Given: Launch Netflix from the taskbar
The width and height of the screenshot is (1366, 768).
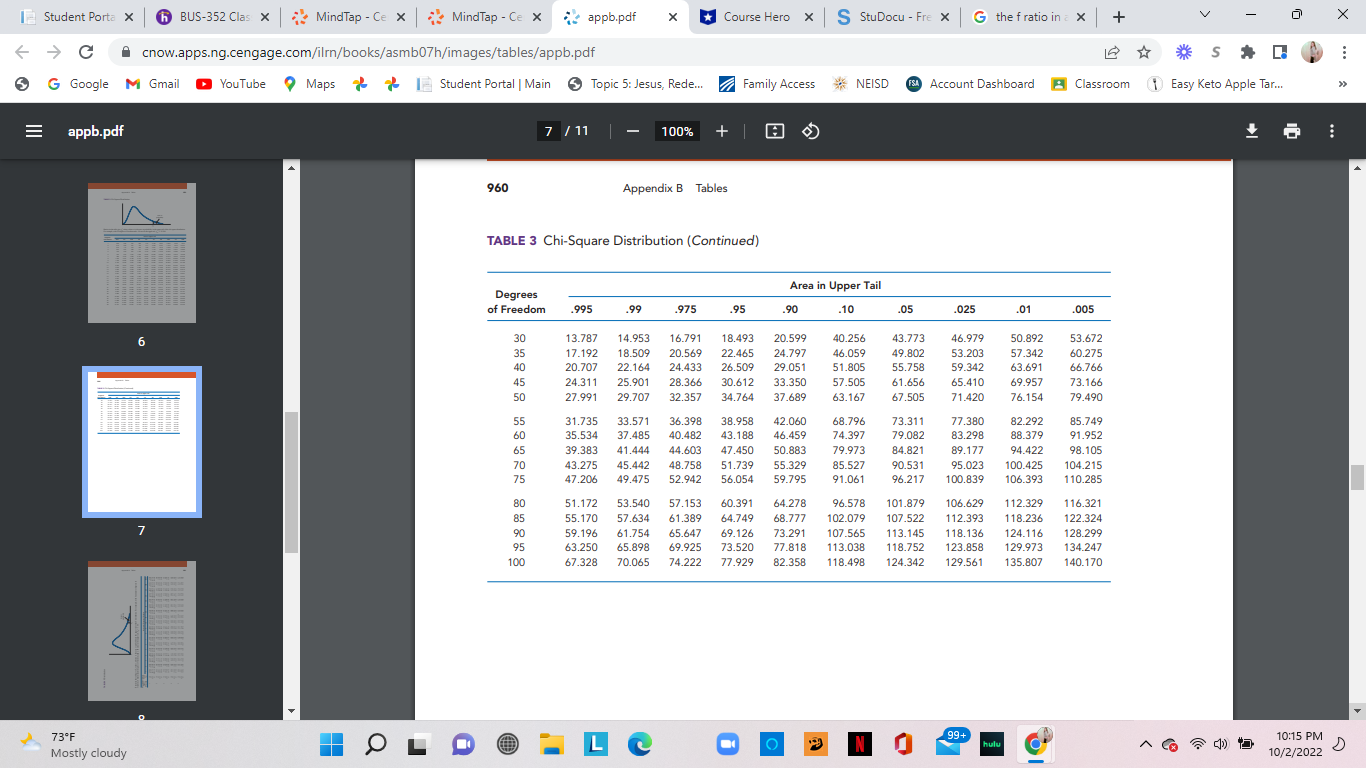Looking at the screenshot, I should coord(858,744).
